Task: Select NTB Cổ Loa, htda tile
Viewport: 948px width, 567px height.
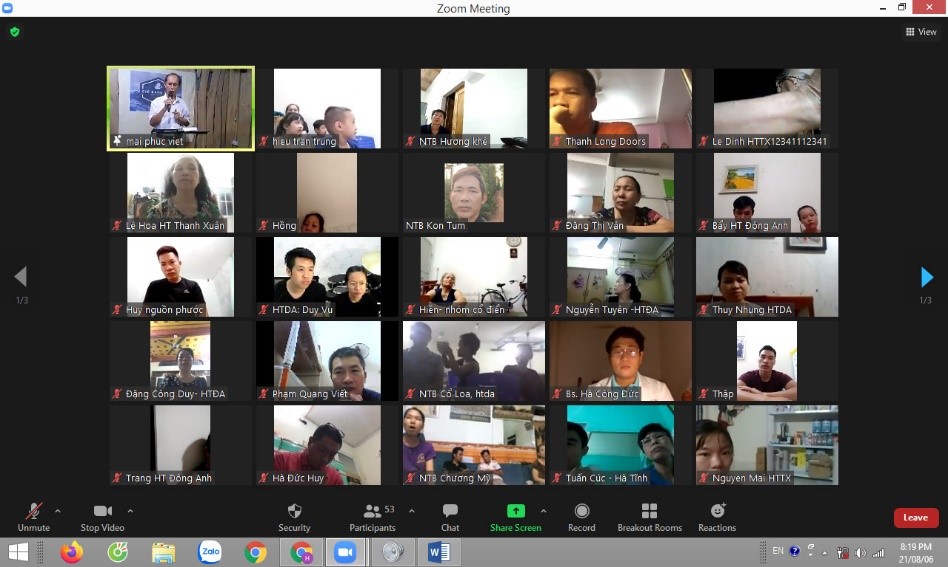Action: point(474,361)
